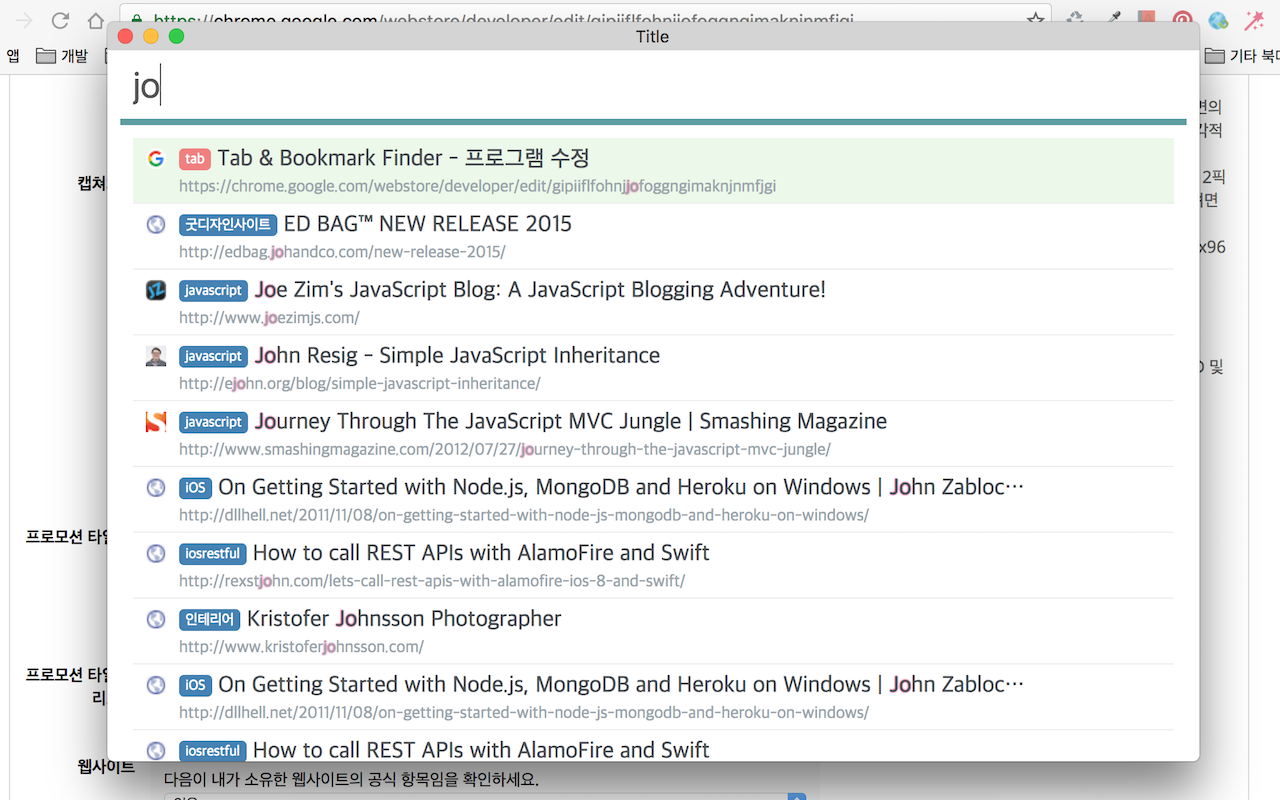The width and height of the screenshot is (1280, 800).
Task: Click the javascript badge on Joe Zim's row
Action: pos(213,291)
